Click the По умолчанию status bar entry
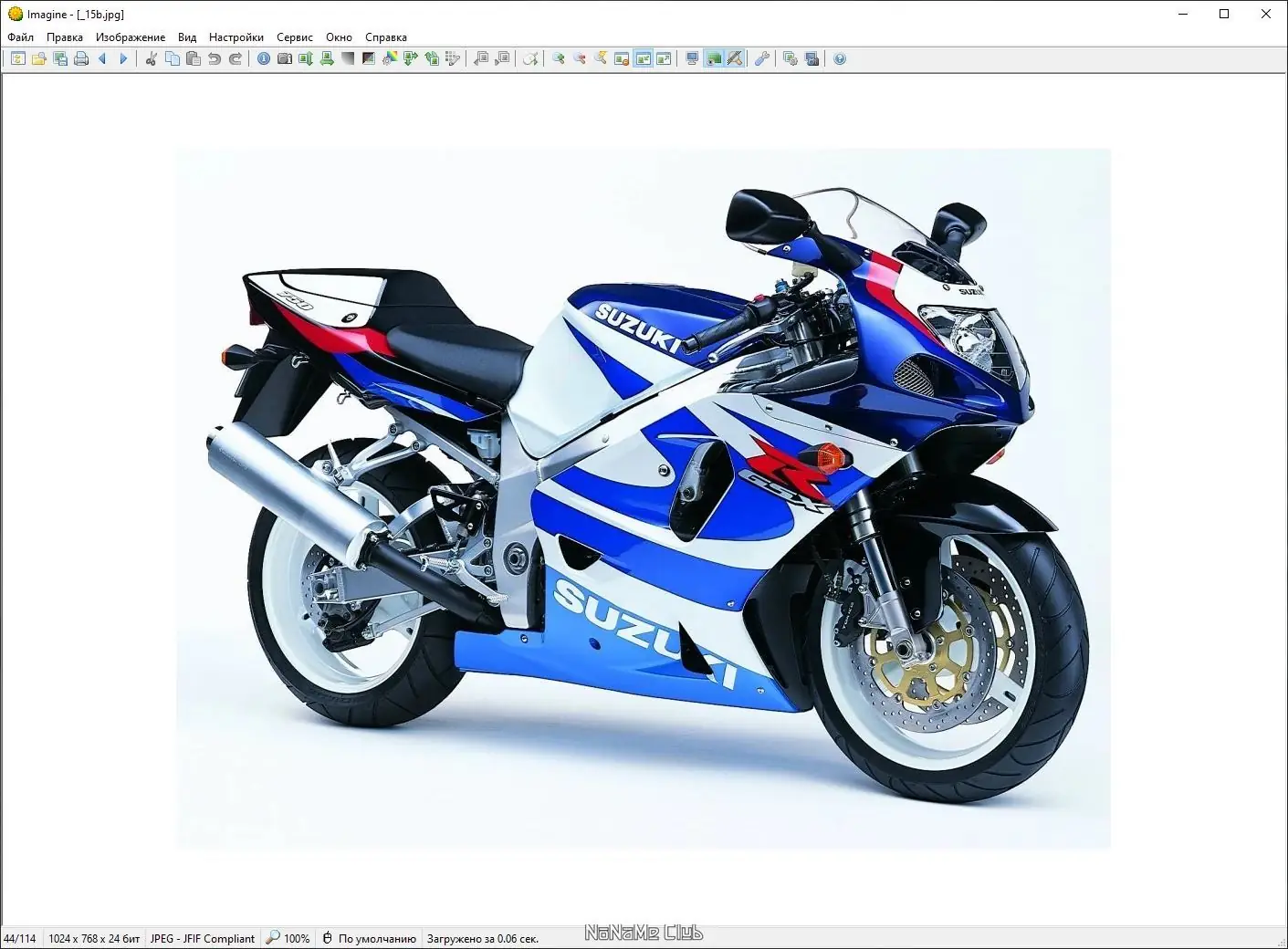The height and width of the screenshot is (949, 1288). click(369, 938)
